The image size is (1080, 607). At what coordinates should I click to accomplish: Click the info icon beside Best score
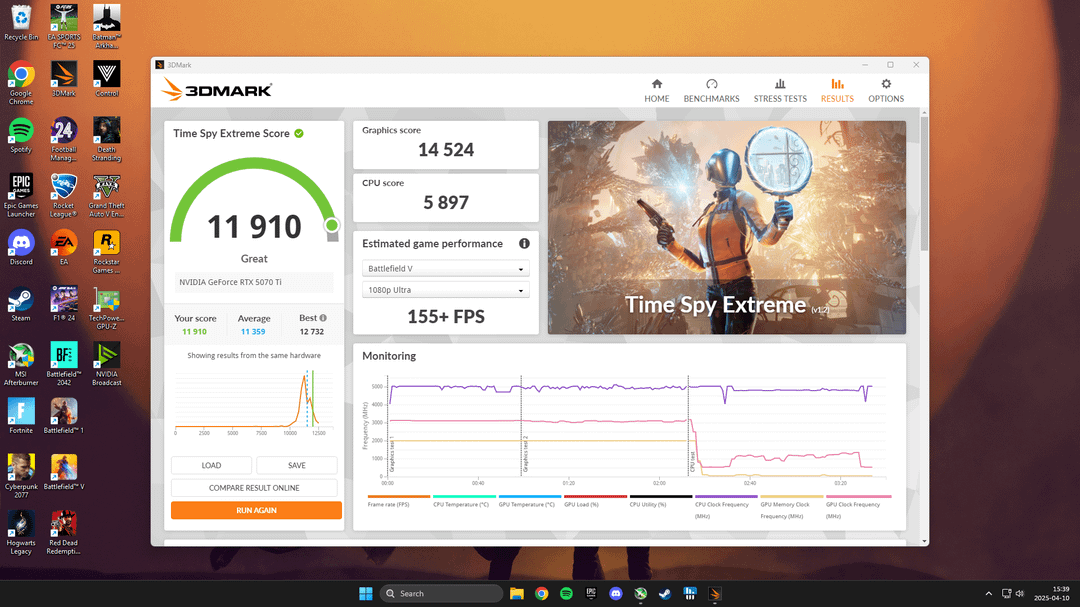pyautogui.click(x=323, y=318)
